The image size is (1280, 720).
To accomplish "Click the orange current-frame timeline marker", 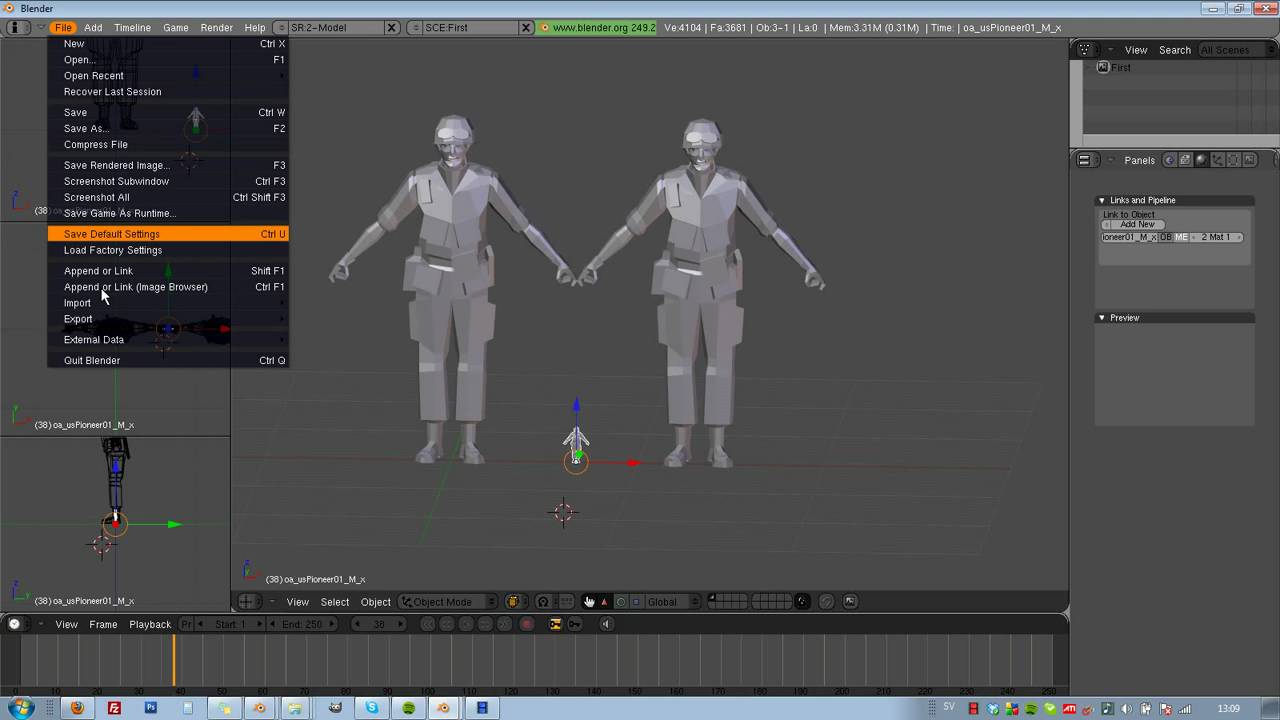I will point(174,660).
